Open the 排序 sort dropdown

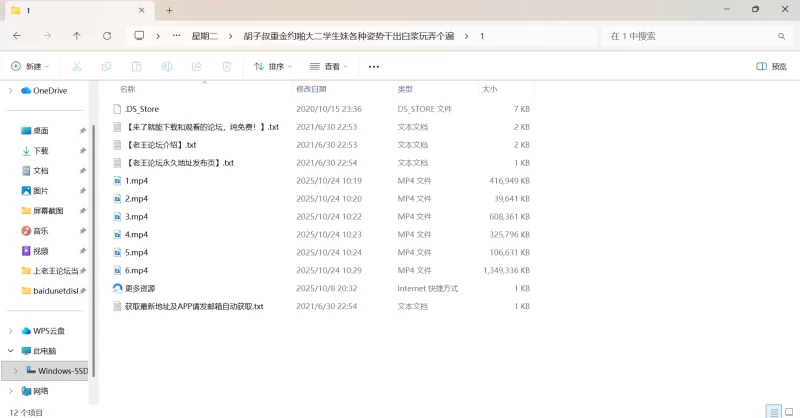(x=273, y=67)
